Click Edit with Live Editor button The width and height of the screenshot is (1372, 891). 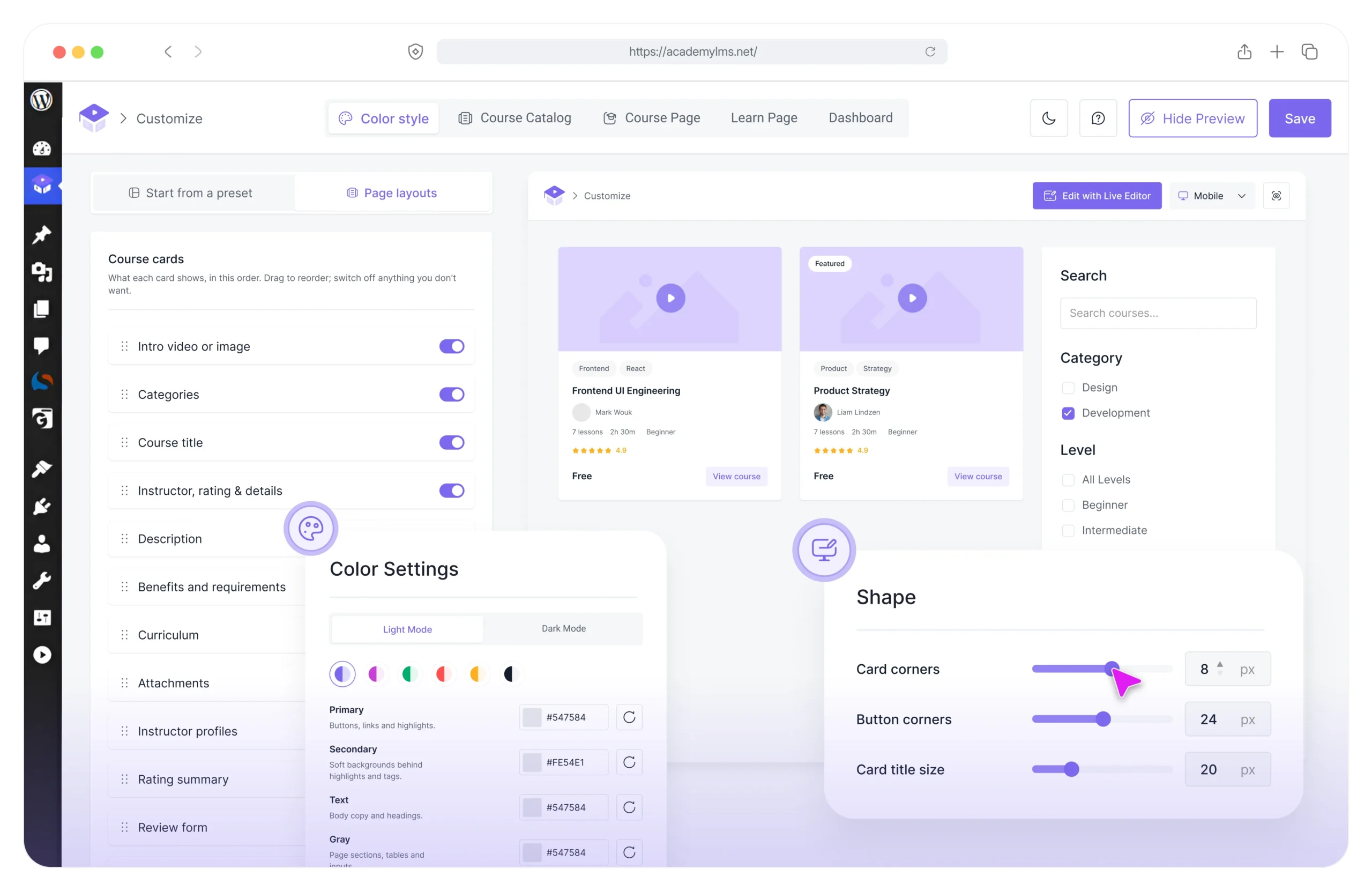1097,196
